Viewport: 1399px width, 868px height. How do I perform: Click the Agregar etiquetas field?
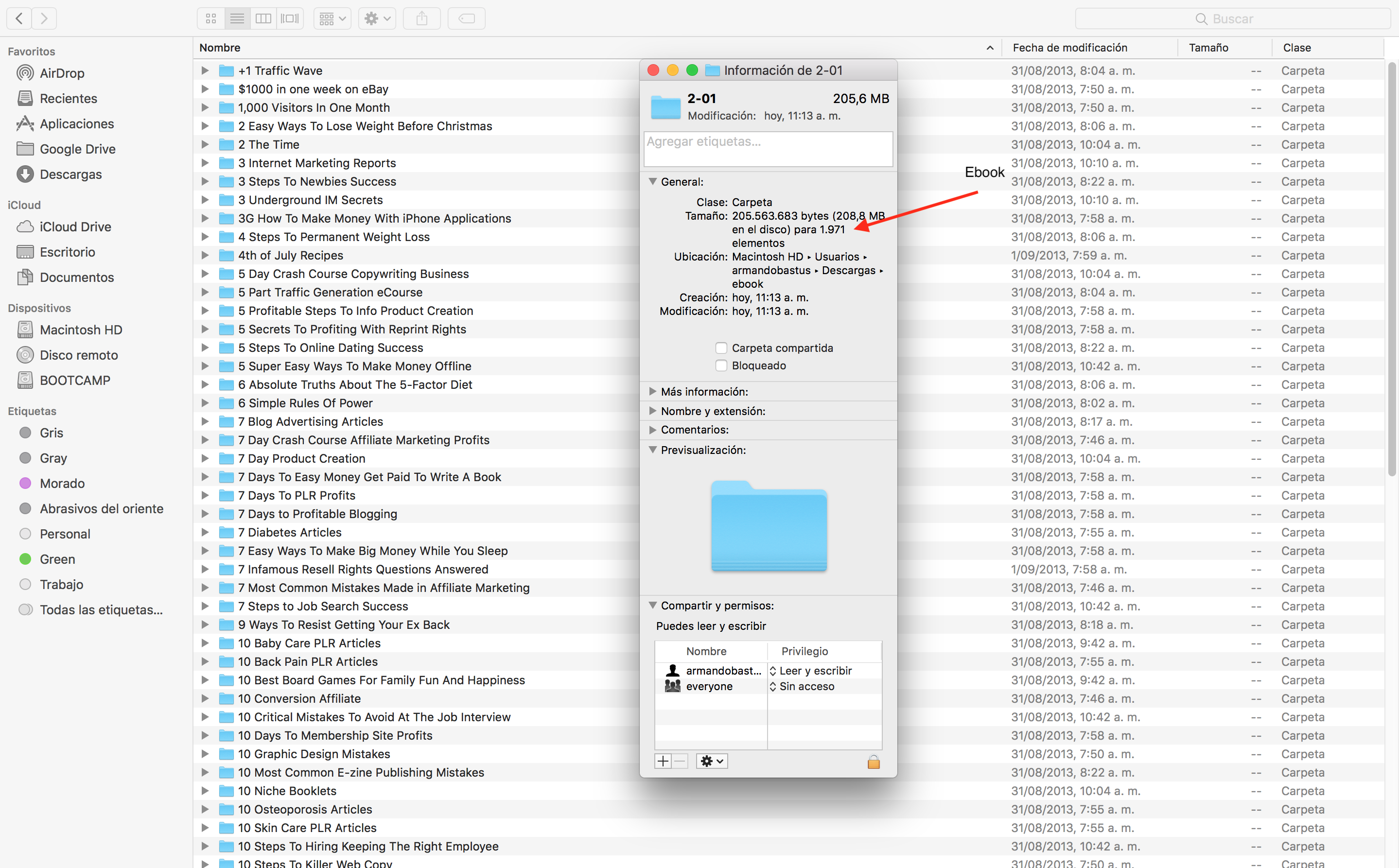768,149
